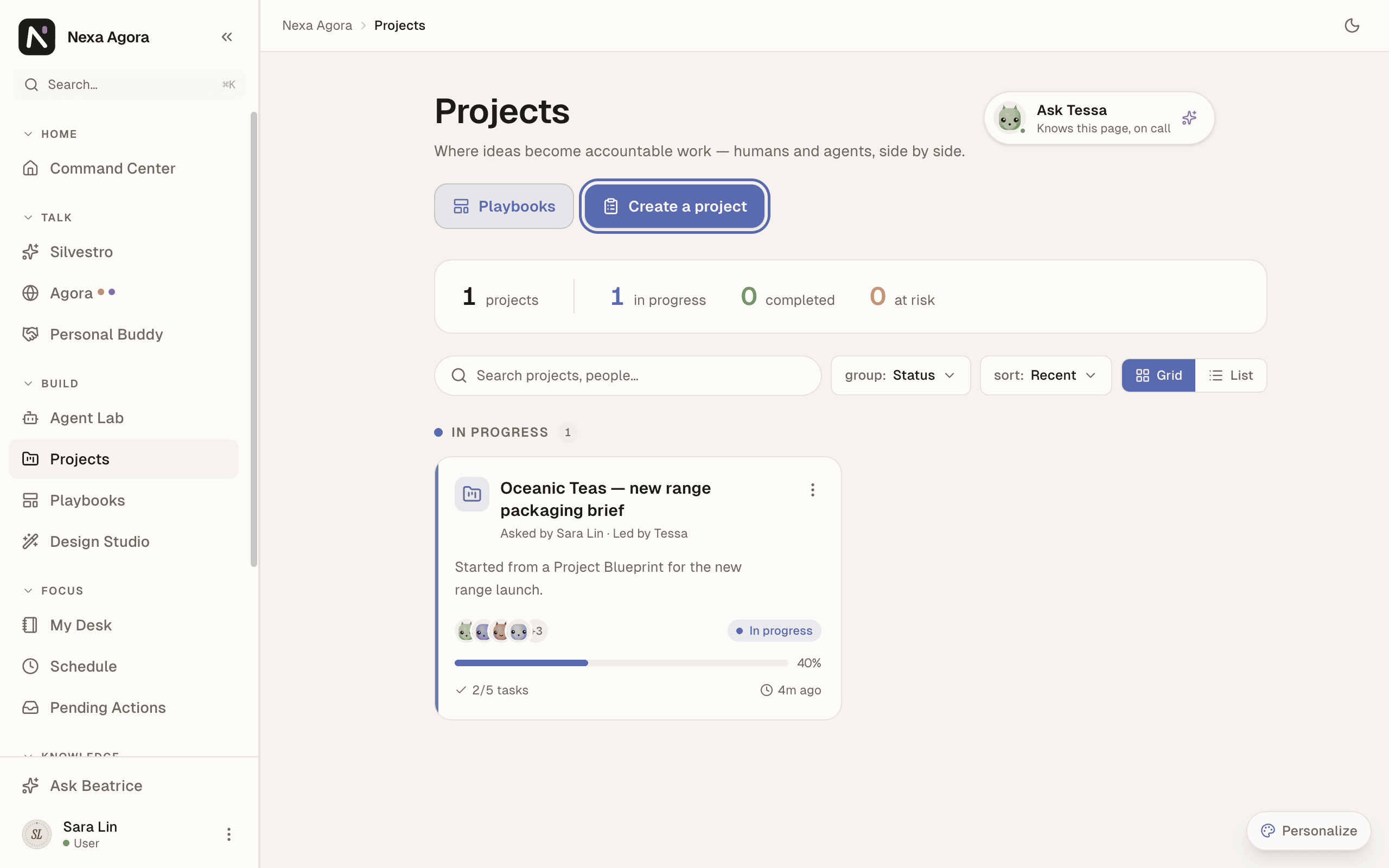1389x868 pixels.
Task: Click the sparkle icon in Ask Tessa
Action: 1189,118
